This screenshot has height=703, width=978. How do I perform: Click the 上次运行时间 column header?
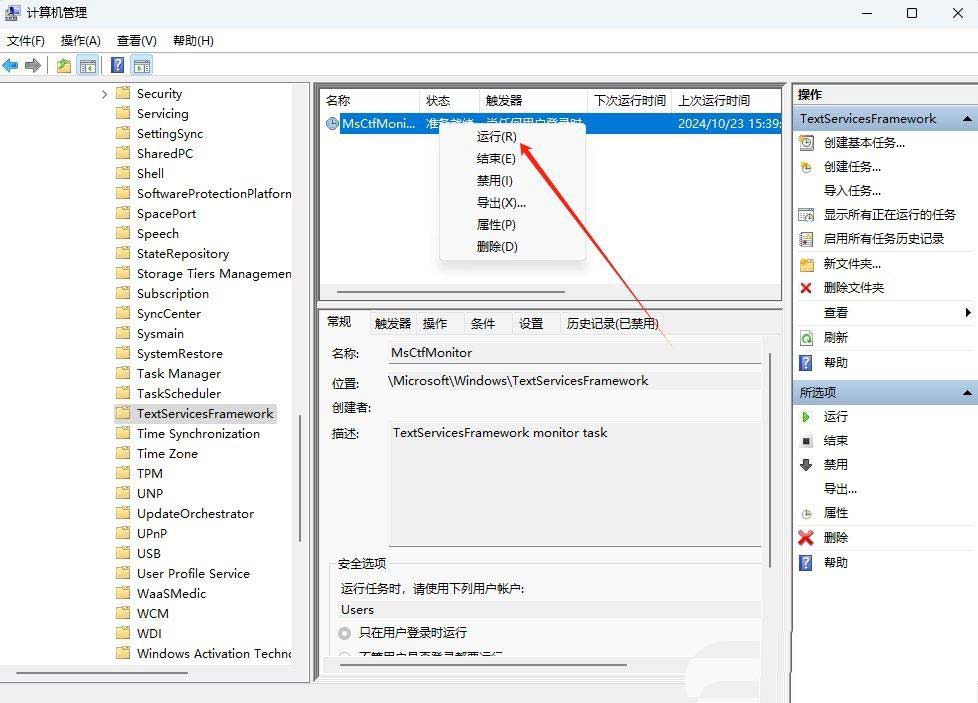click(x=713, y=101)
